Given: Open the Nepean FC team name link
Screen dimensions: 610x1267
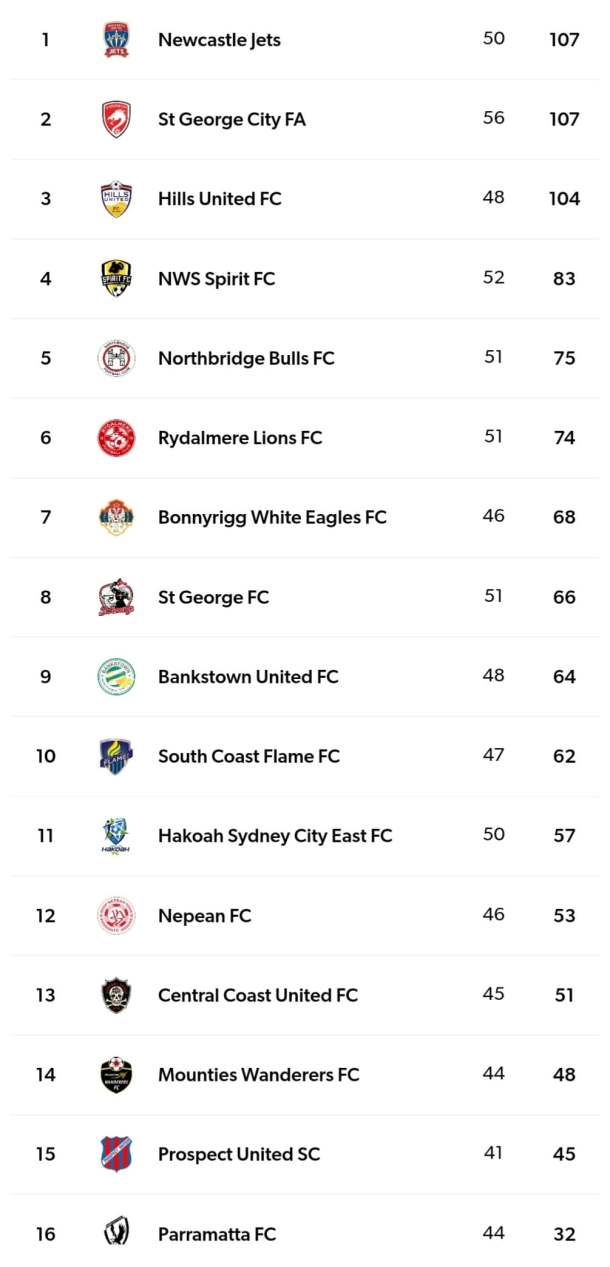Looking at the screenshot, I should [204, 916].
